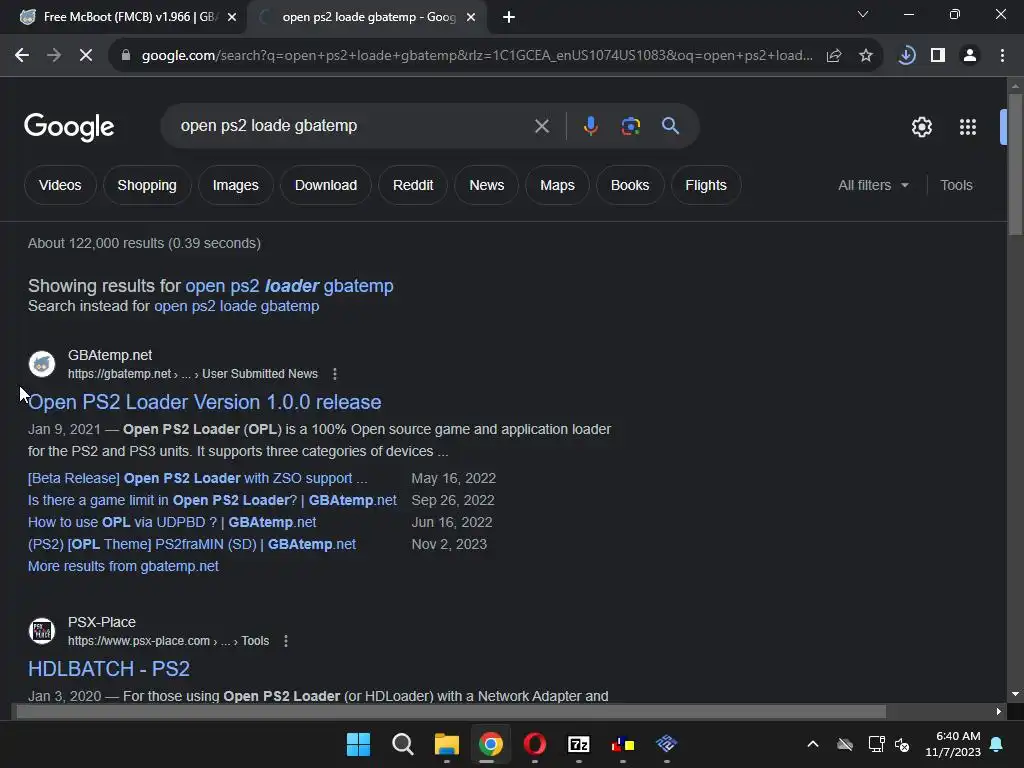Open Windows taskbar search

coord(403,744)
